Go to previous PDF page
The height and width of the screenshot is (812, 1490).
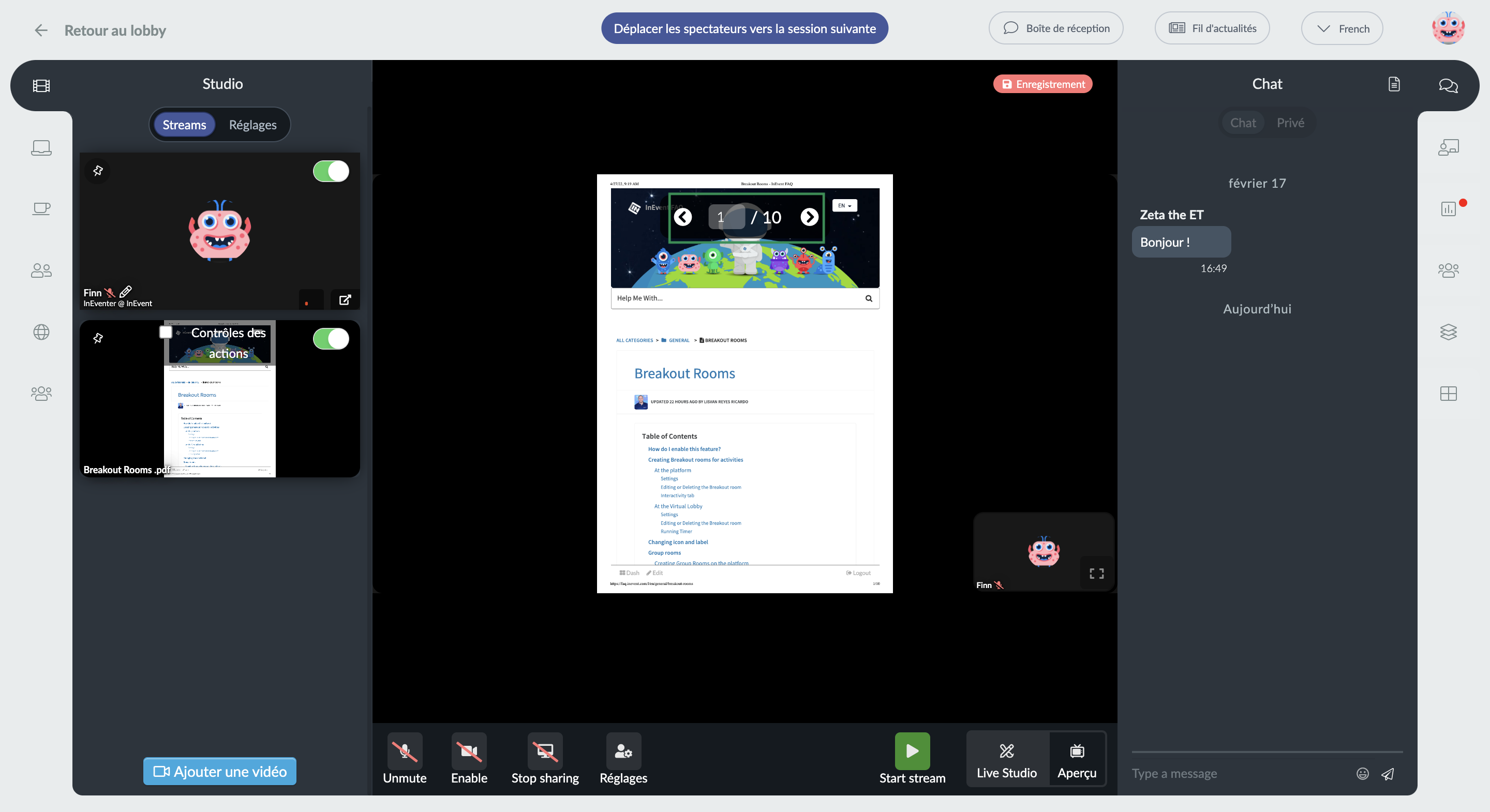click(x=683, y=217)
